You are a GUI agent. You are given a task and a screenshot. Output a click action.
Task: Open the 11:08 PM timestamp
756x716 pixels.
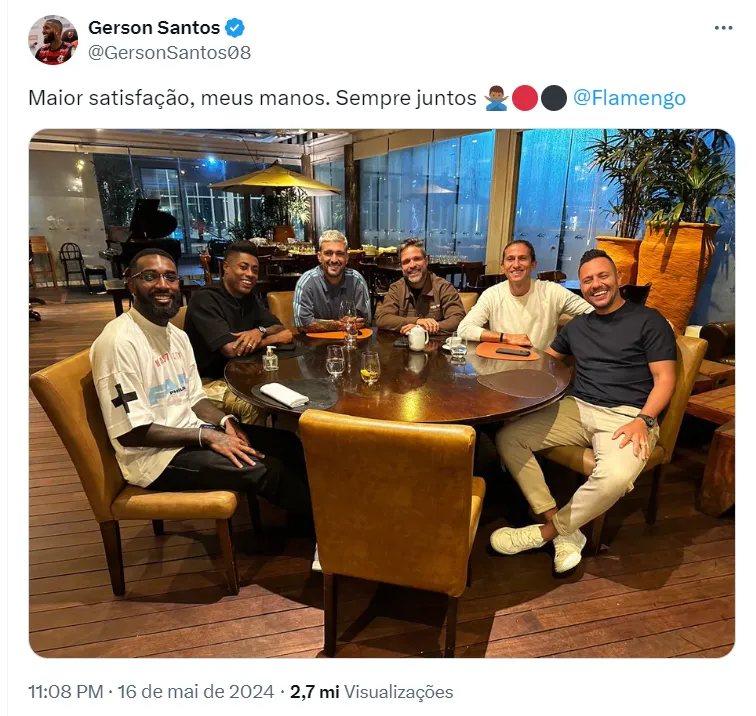[x=66, y=691]
